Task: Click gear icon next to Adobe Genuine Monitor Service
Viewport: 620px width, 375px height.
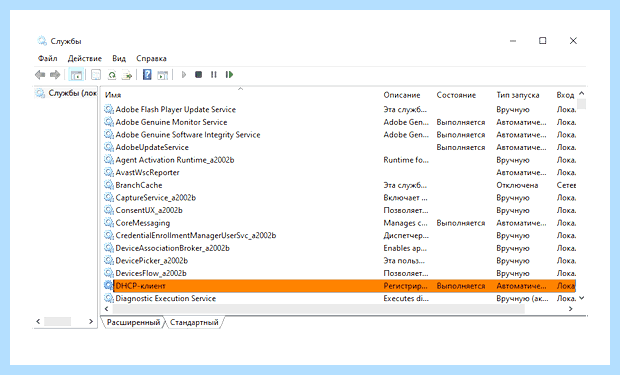Action: [109, 122]
